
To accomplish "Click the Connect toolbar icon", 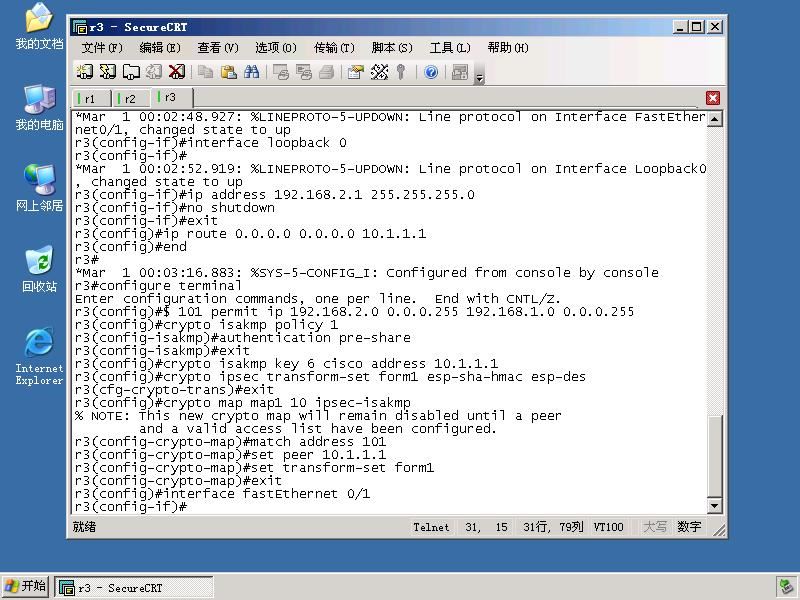I will pos(84,72).
